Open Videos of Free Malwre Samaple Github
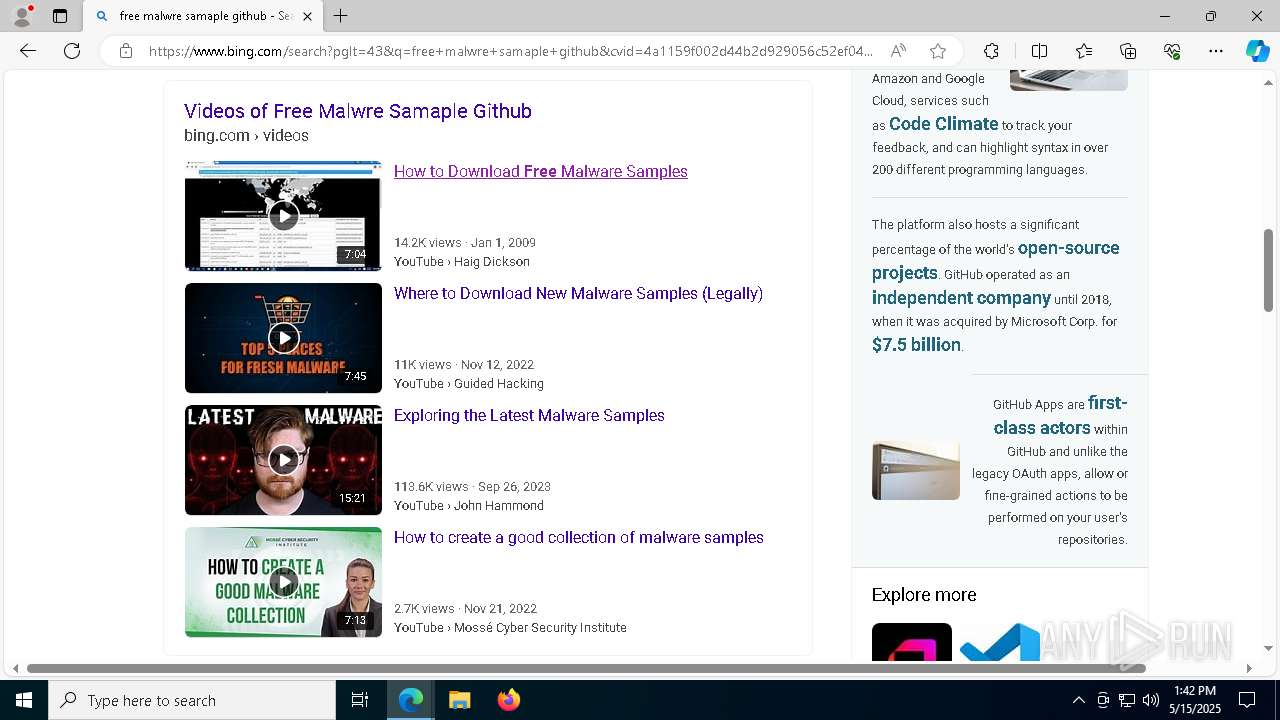This screenshot has width=1280, height=720. [357, 111]
